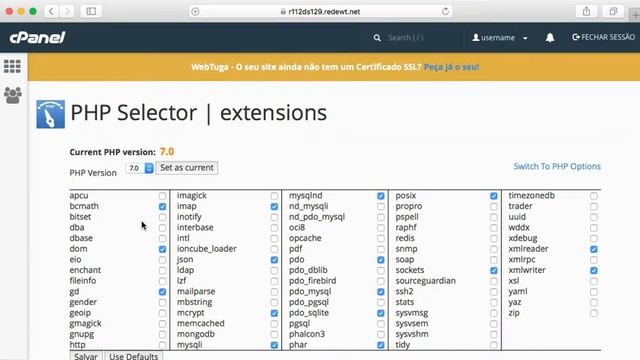Screen dimensions: 640x360
Task: Check the zip extension box
Action: point(594,313)
